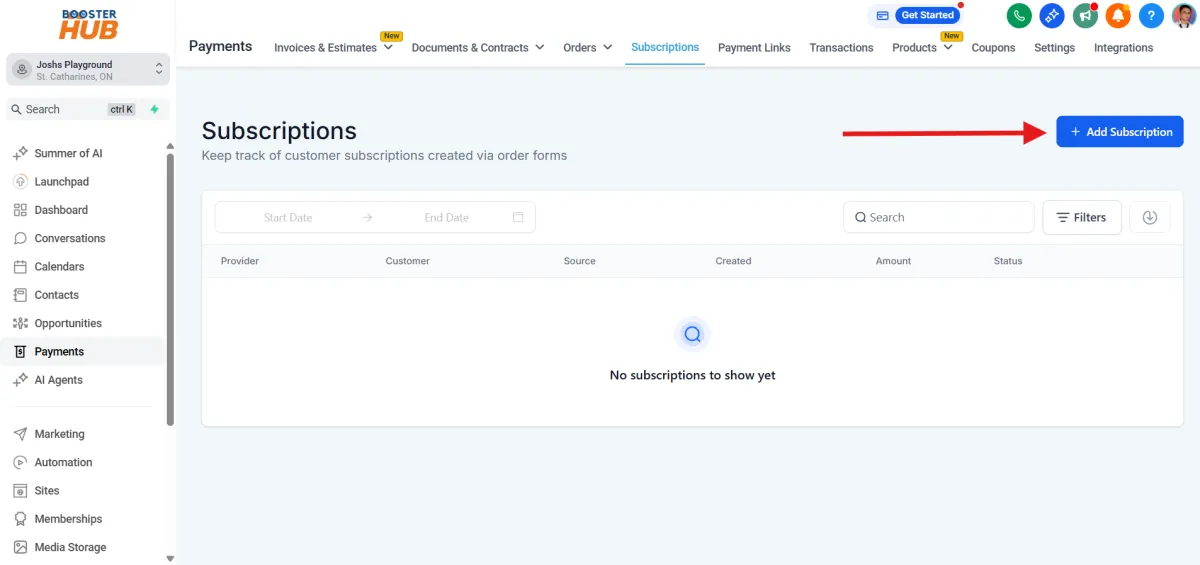
Task: Open AI Agents sparkle icon
Action: click(20, 380)
